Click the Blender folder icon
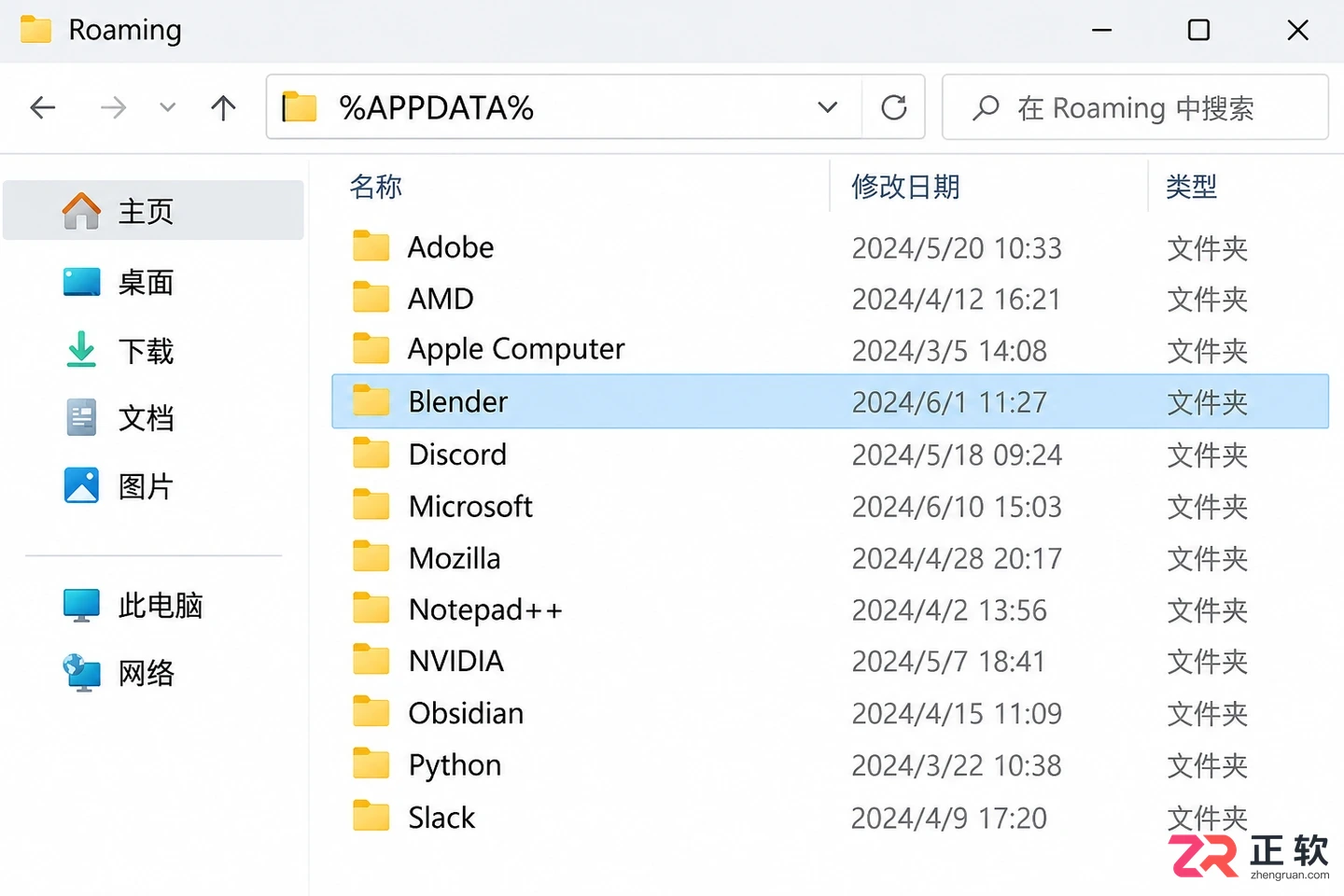The width and height of the screenshot is (1344, 896). click(x=371, y=401)
